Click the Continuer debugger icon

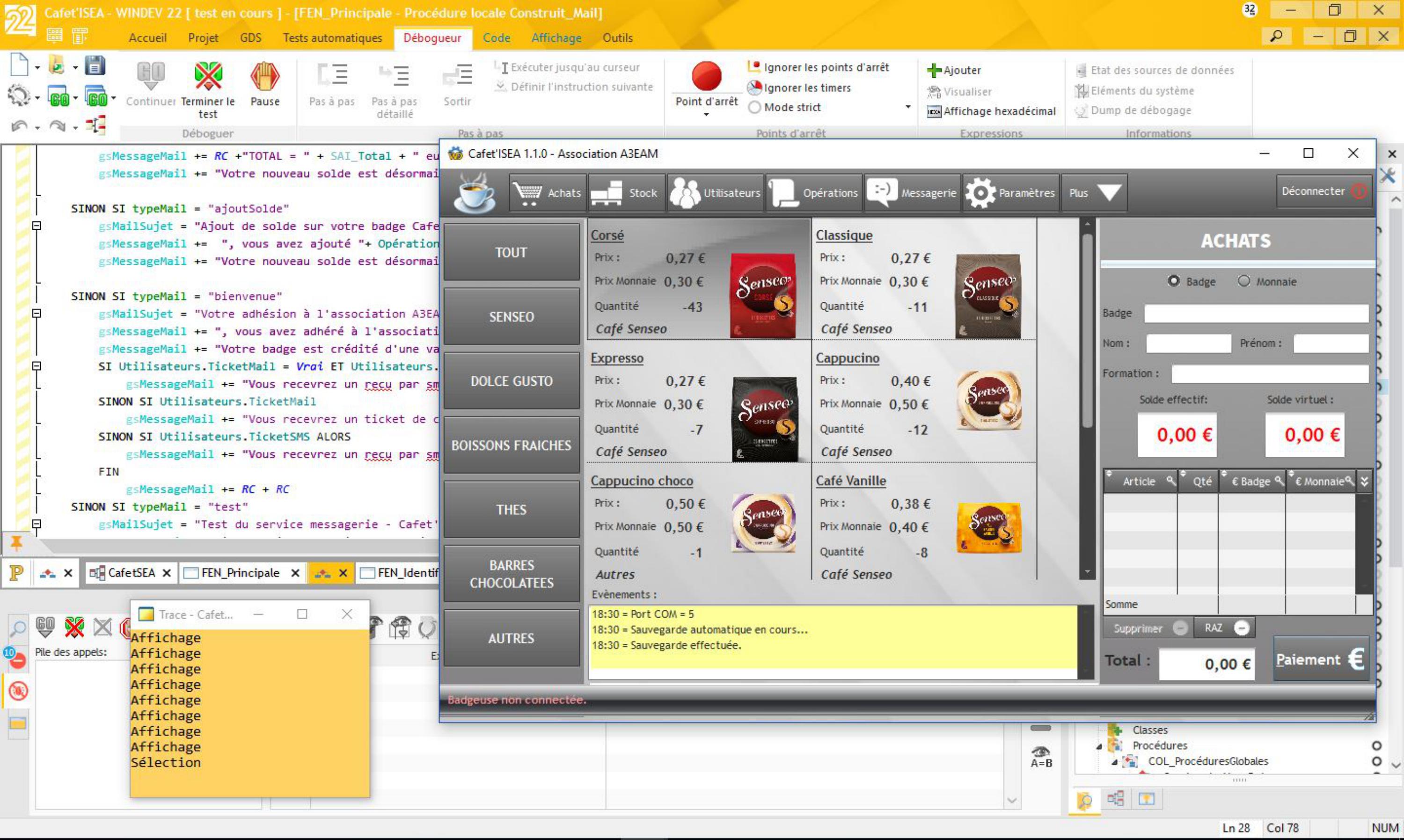tap(151, 76)
